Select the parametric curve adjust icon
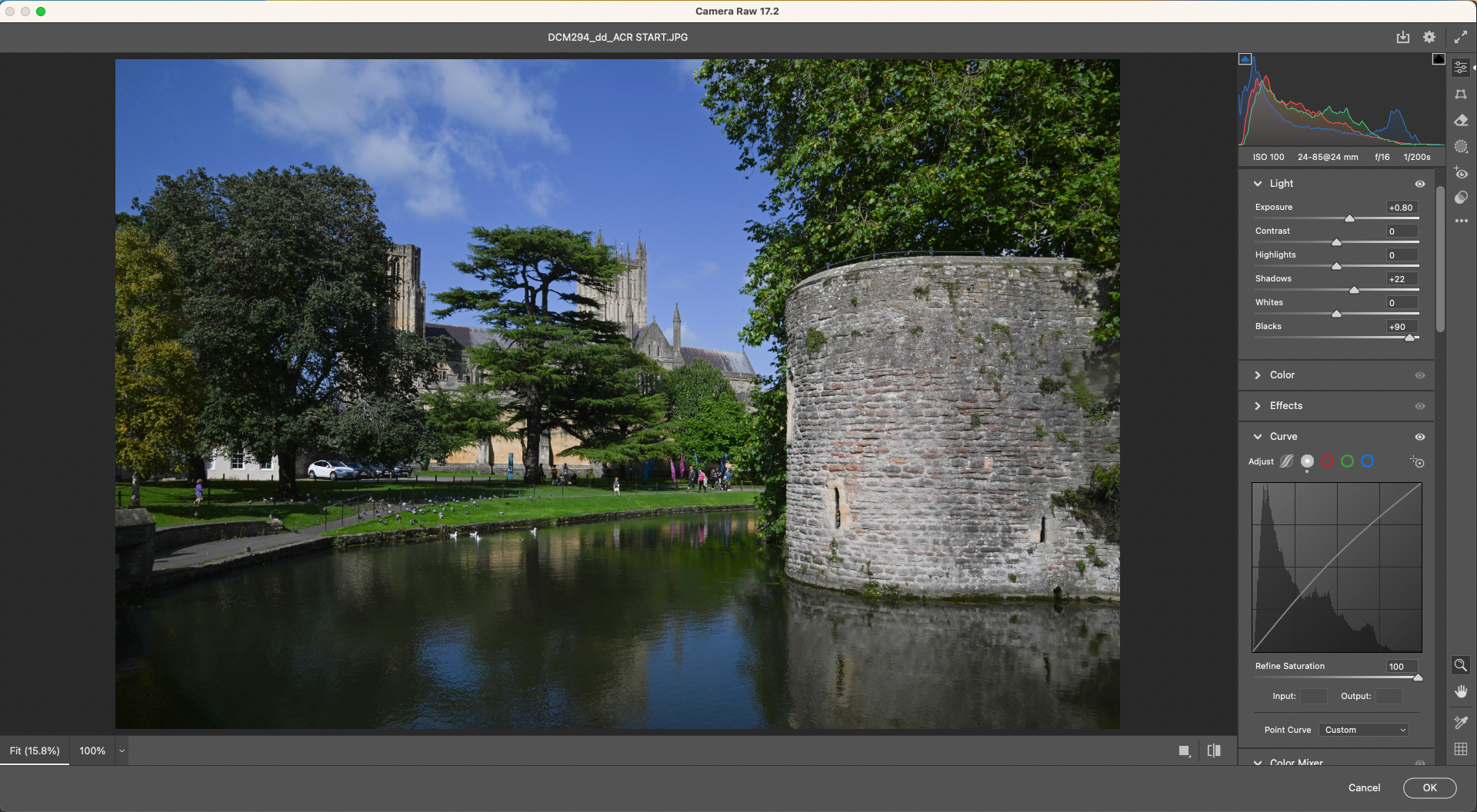The image size is (1477, 812). point(1286,461)
